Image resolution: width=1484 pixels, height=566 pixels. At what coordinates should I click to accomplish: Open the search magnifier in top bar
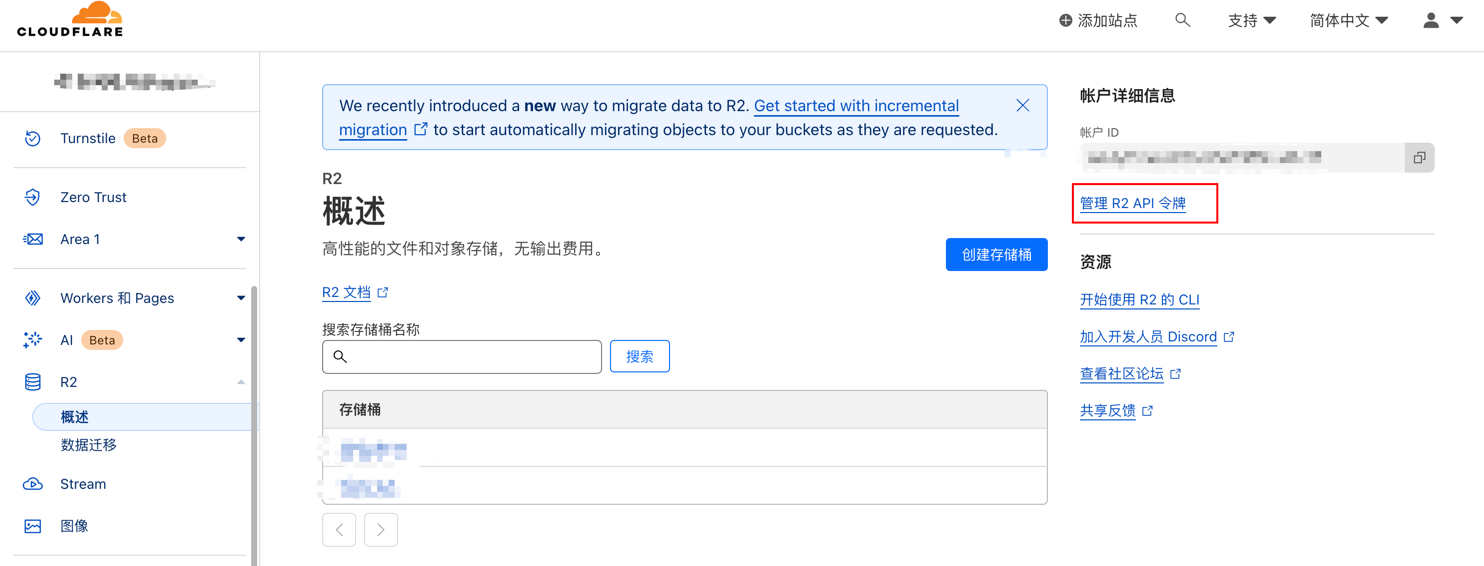tap(1182, 20)
